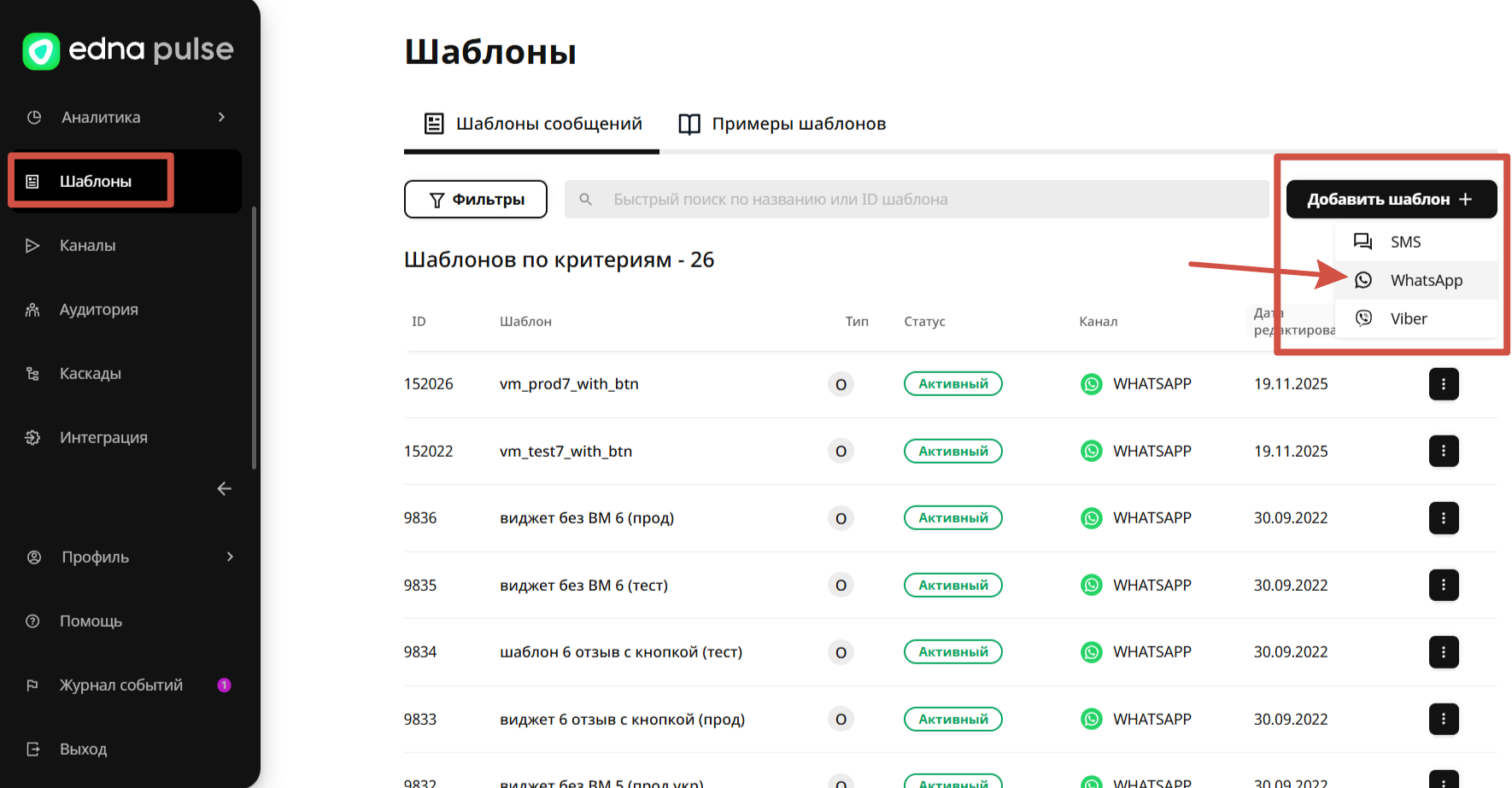Choose WhatsApp from the add template menu
Viewport: 1512px width, 788px height.
(1425, 280)
